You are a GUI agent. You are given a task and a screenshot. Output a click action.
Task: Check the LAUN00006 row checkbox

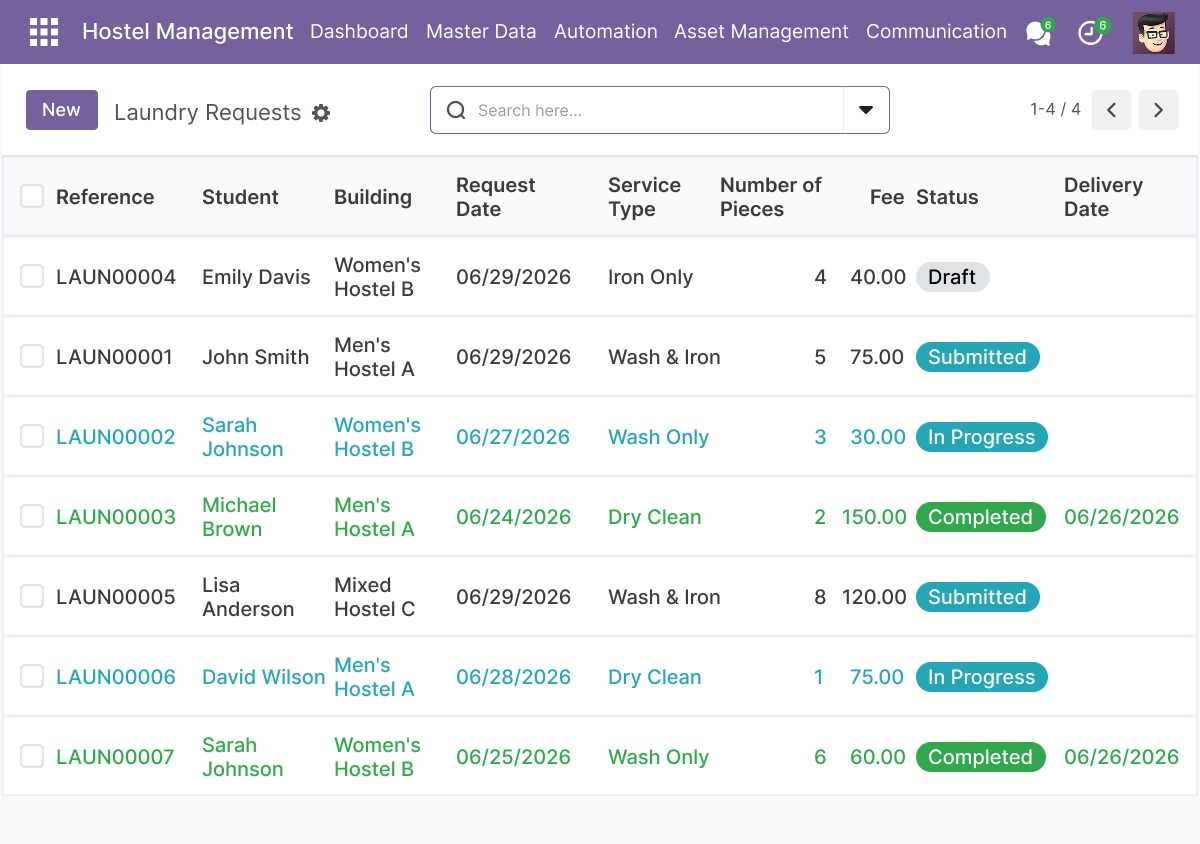coord(32,676)
